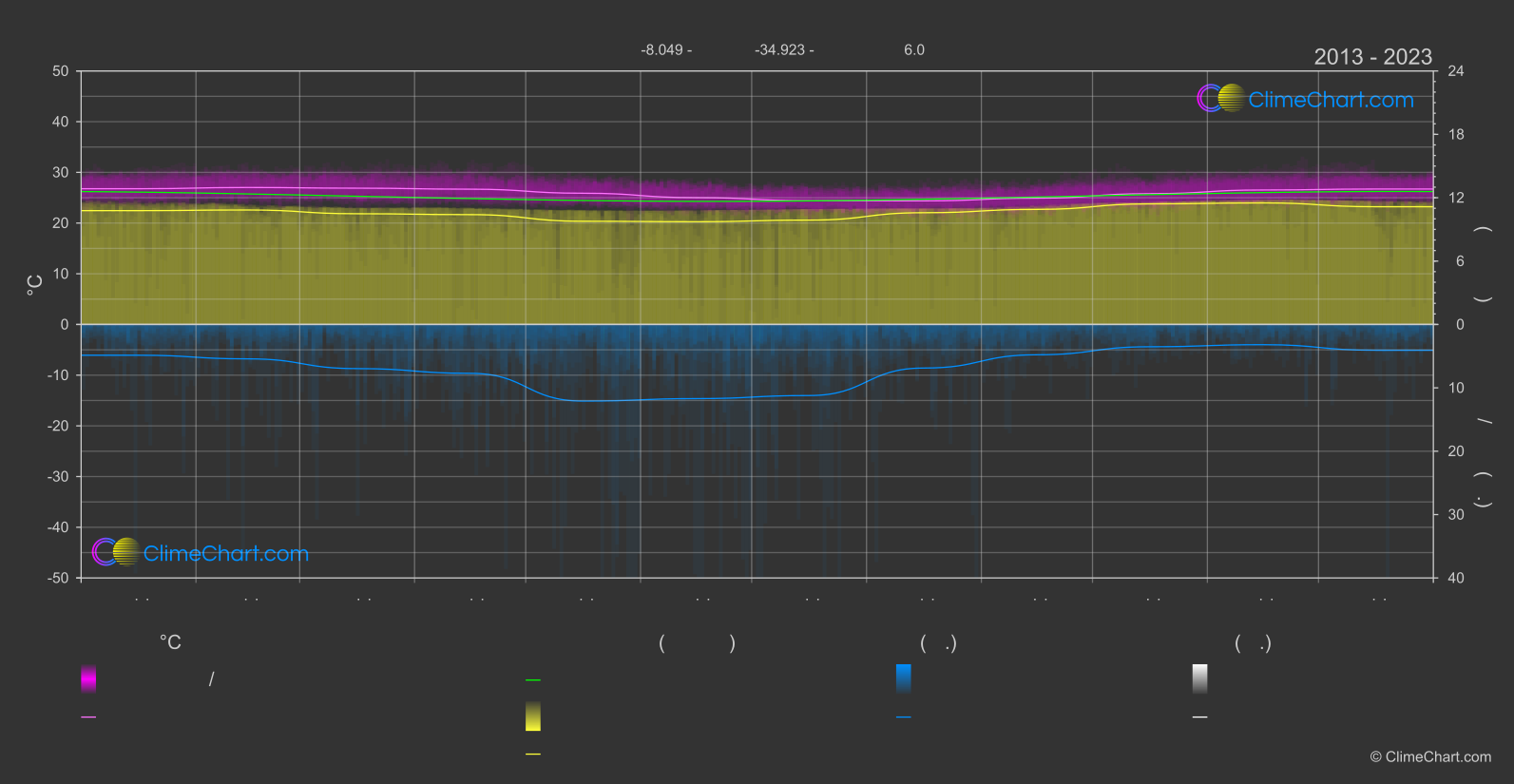Select the blue gradient legend swatch
1514x784 pixels.
click(904, 679)
